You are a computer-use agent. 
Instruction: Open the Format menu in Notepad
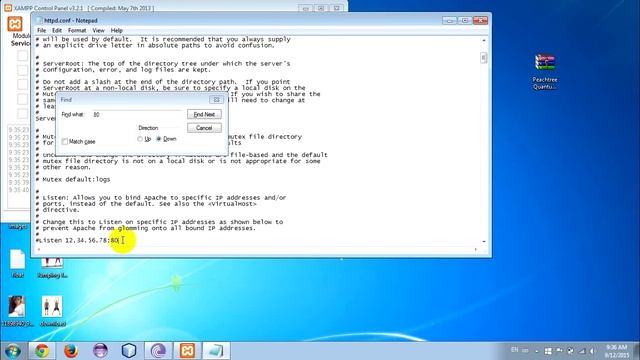coord(77,31)
